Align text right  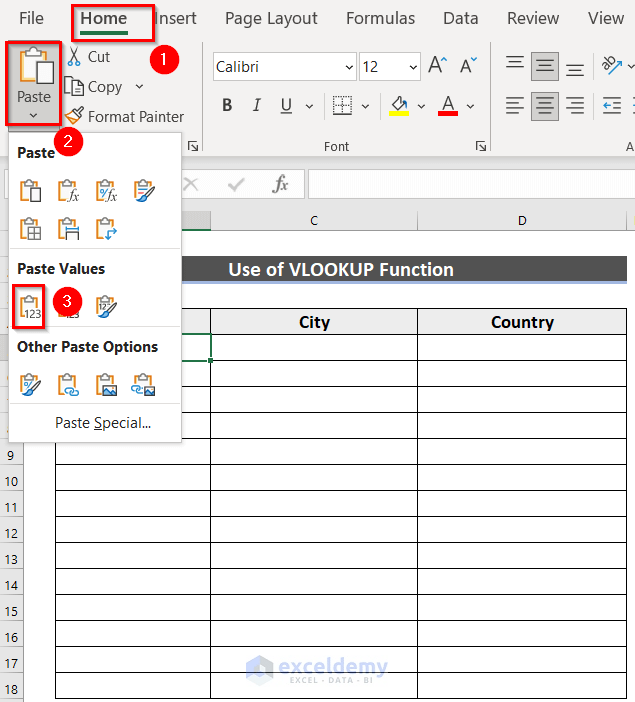pos(575,106)
